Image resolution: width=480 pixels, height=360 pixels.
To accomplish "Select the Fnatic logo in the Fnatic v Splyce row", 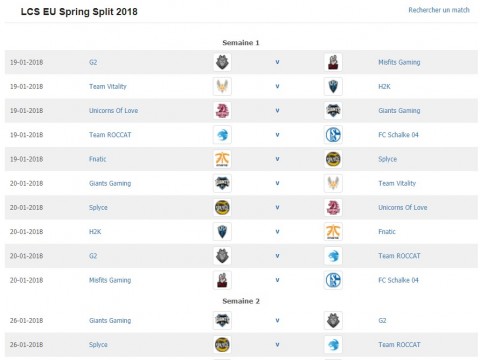I will (x=222, y=159).
